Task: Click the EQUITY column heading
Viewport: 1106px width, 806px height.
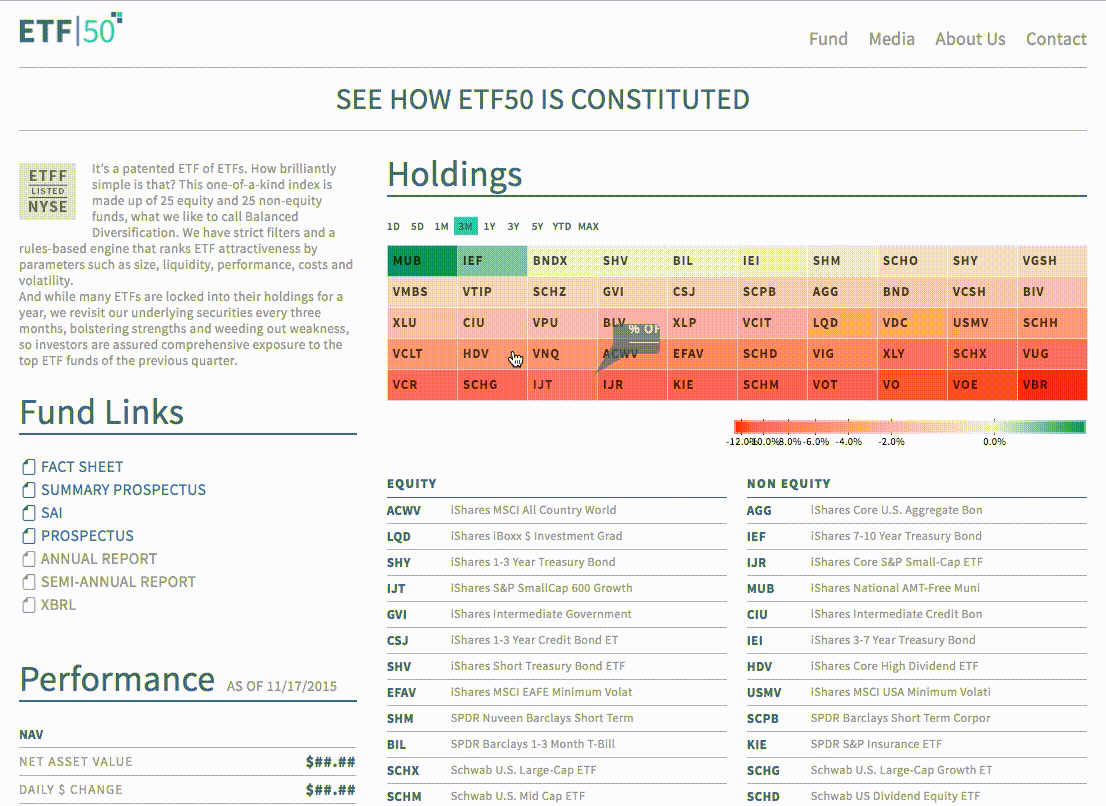Action: [x=412, y=484]
